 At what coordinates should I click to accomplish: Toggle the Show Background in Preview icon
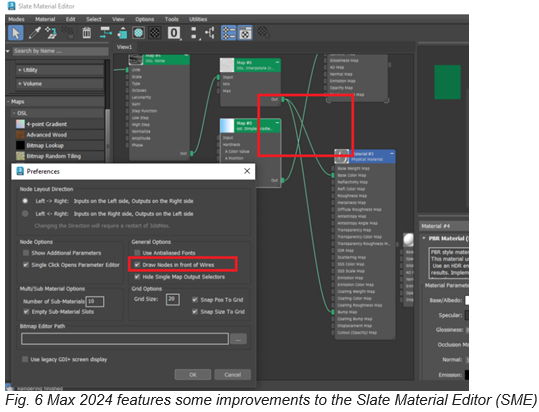tap(154, 33)
